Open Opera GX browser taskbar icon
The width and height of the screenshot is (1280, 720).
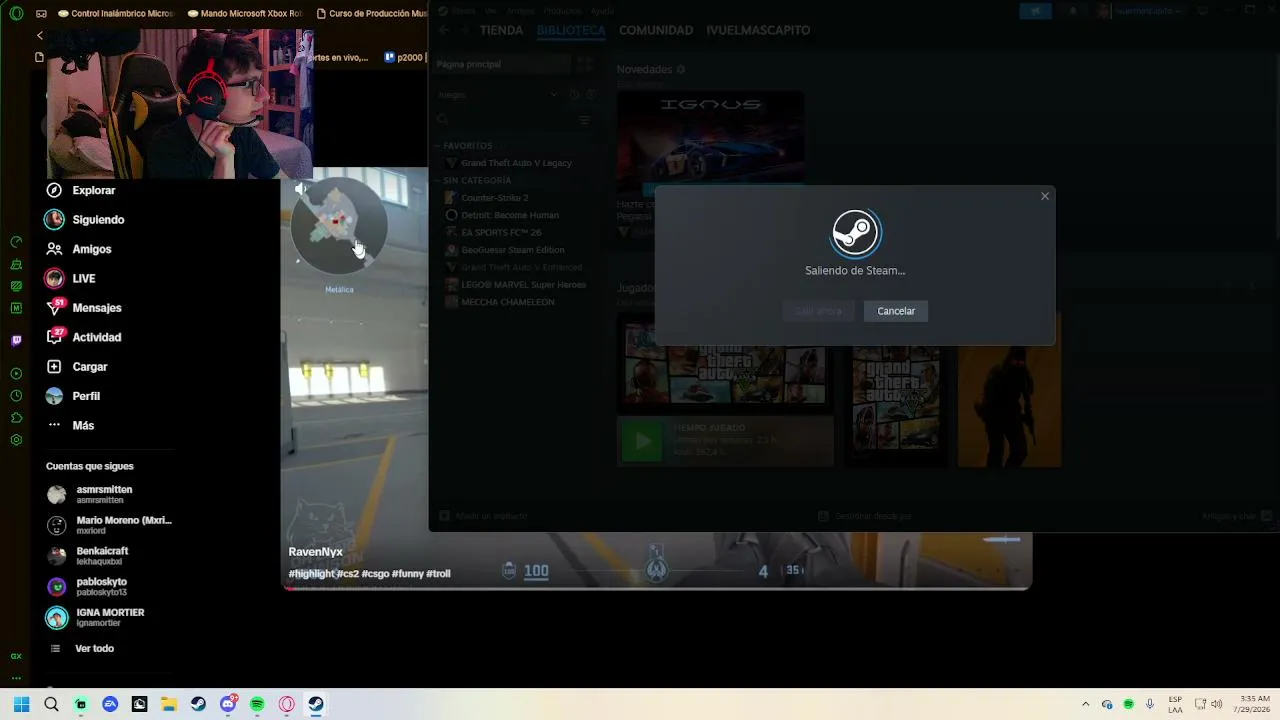click(287, 704)
